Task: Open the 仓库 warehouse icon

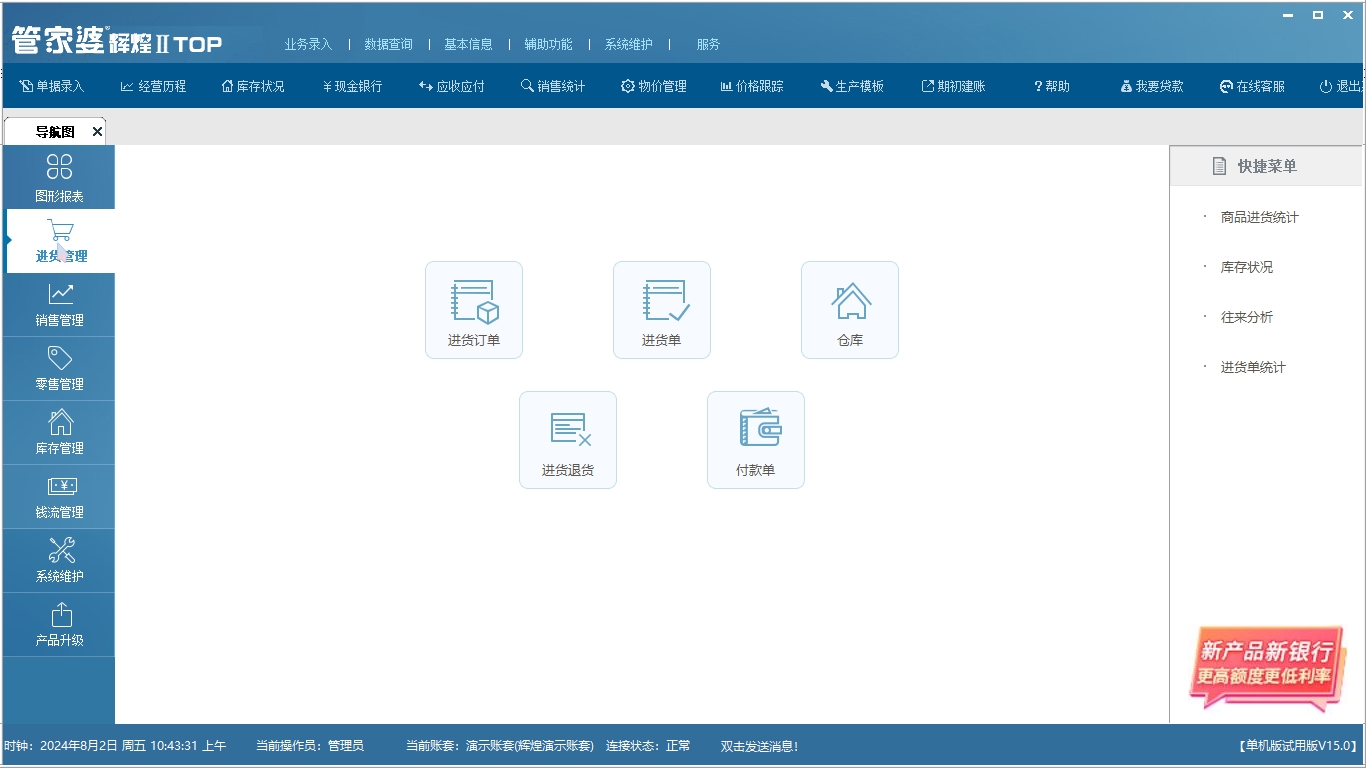Action: [849, 309]
